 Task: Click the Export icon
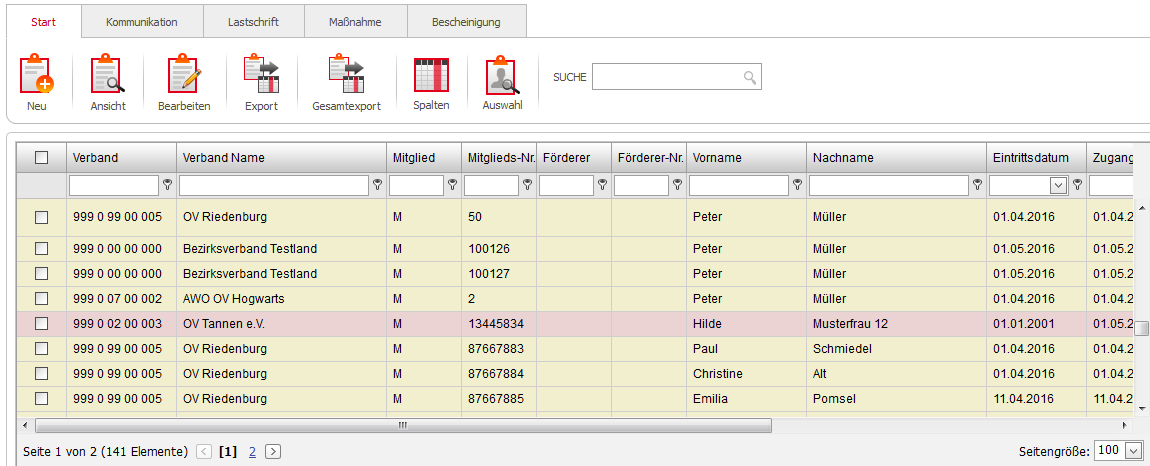pyautogui.click(x=261, y=74)
